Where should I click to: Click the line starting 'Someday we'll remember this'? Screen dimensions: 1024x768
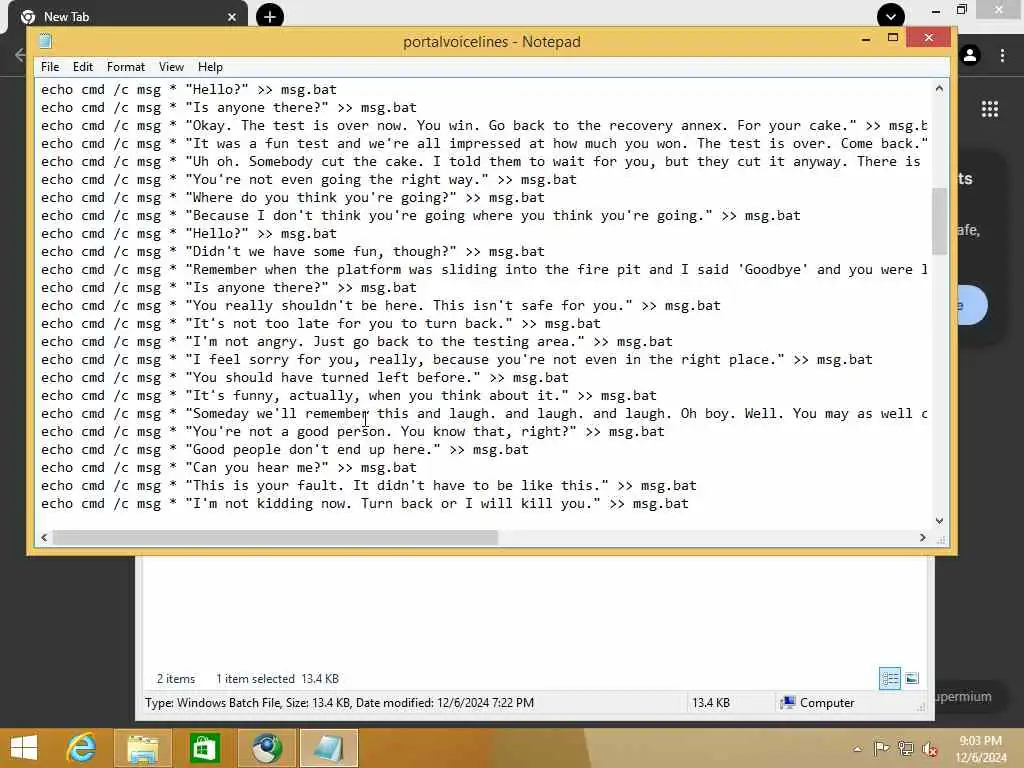coord(484,413)
